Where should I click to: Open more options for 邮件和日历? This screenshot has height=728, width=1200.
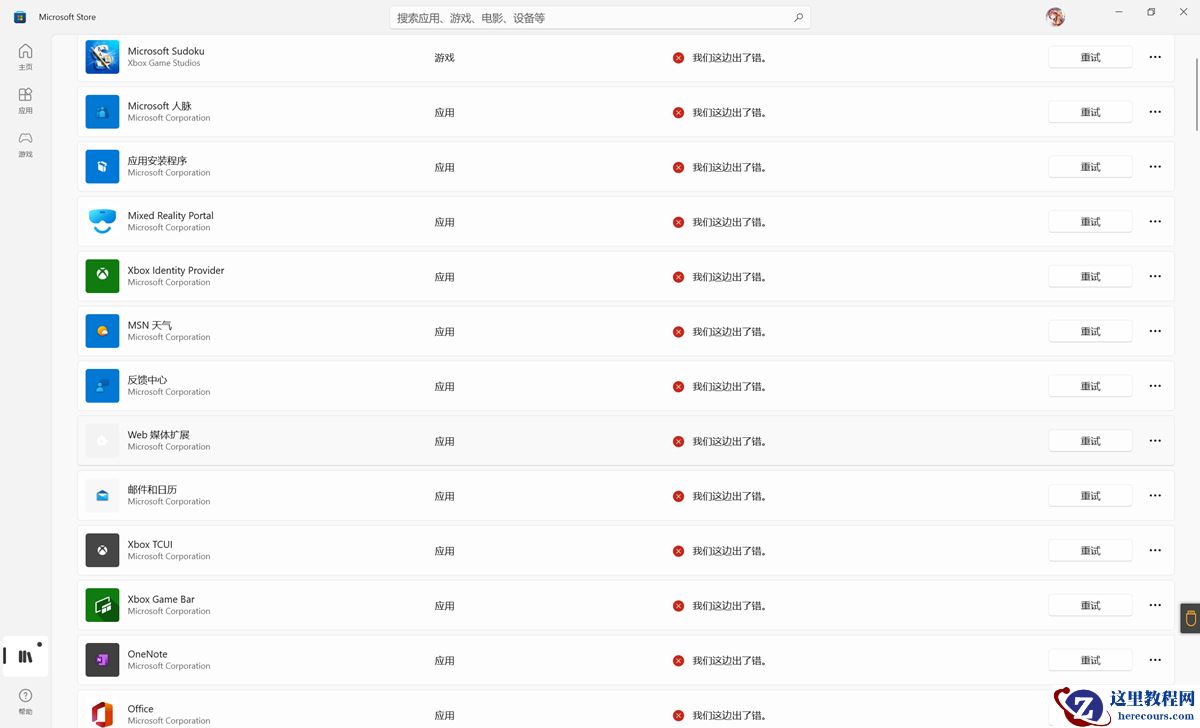pos(1155,496)
